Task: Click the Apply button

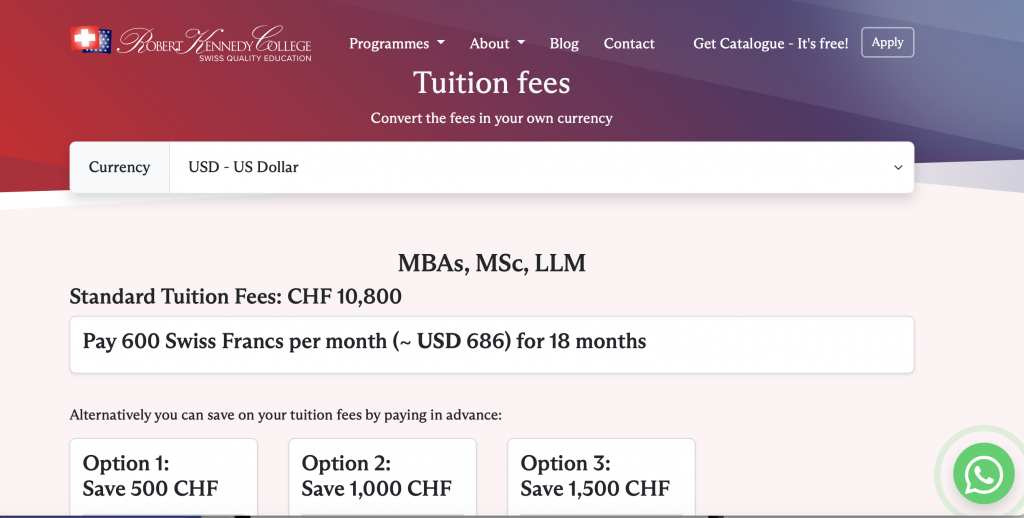Action: pyautogui.click(x=888, y=42)
